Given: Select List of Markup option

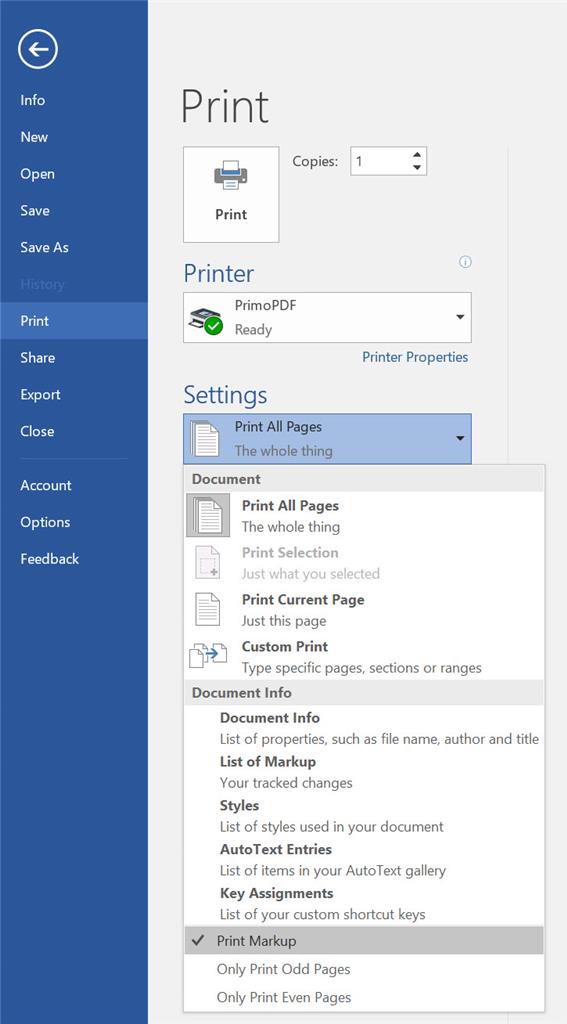Looking at the screenshot, I should pos(364,772).
